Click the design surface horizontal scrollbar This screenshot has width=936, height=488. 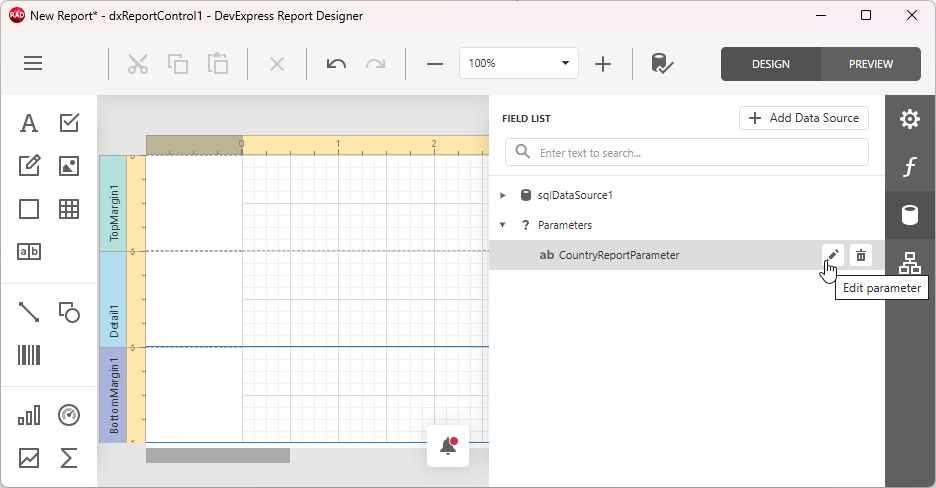pyautogui.click(x=218, y=456)
